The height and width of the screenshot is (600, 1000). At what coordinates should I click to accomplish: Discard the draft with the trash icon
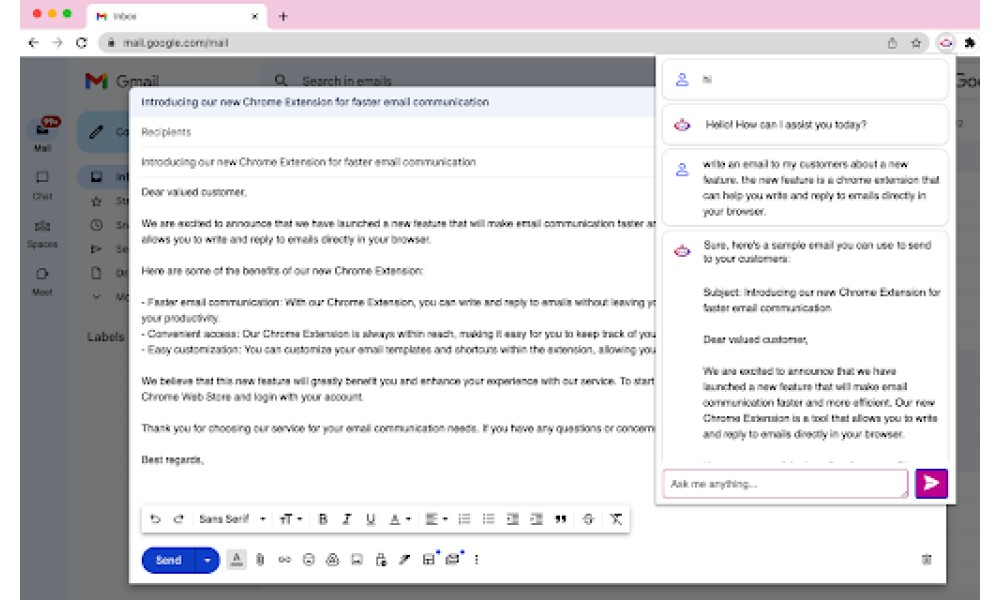click(927, 560)
